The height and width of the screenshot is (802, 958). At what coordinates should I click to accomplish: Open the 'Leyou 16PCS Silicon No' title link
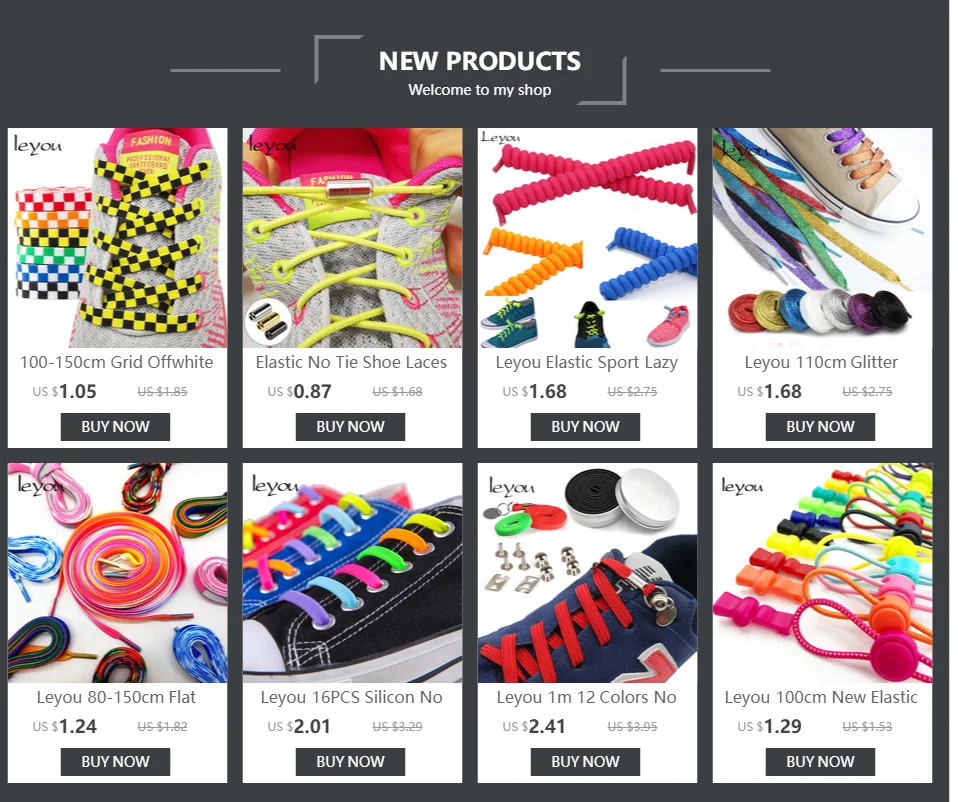(x=351, y=698)
